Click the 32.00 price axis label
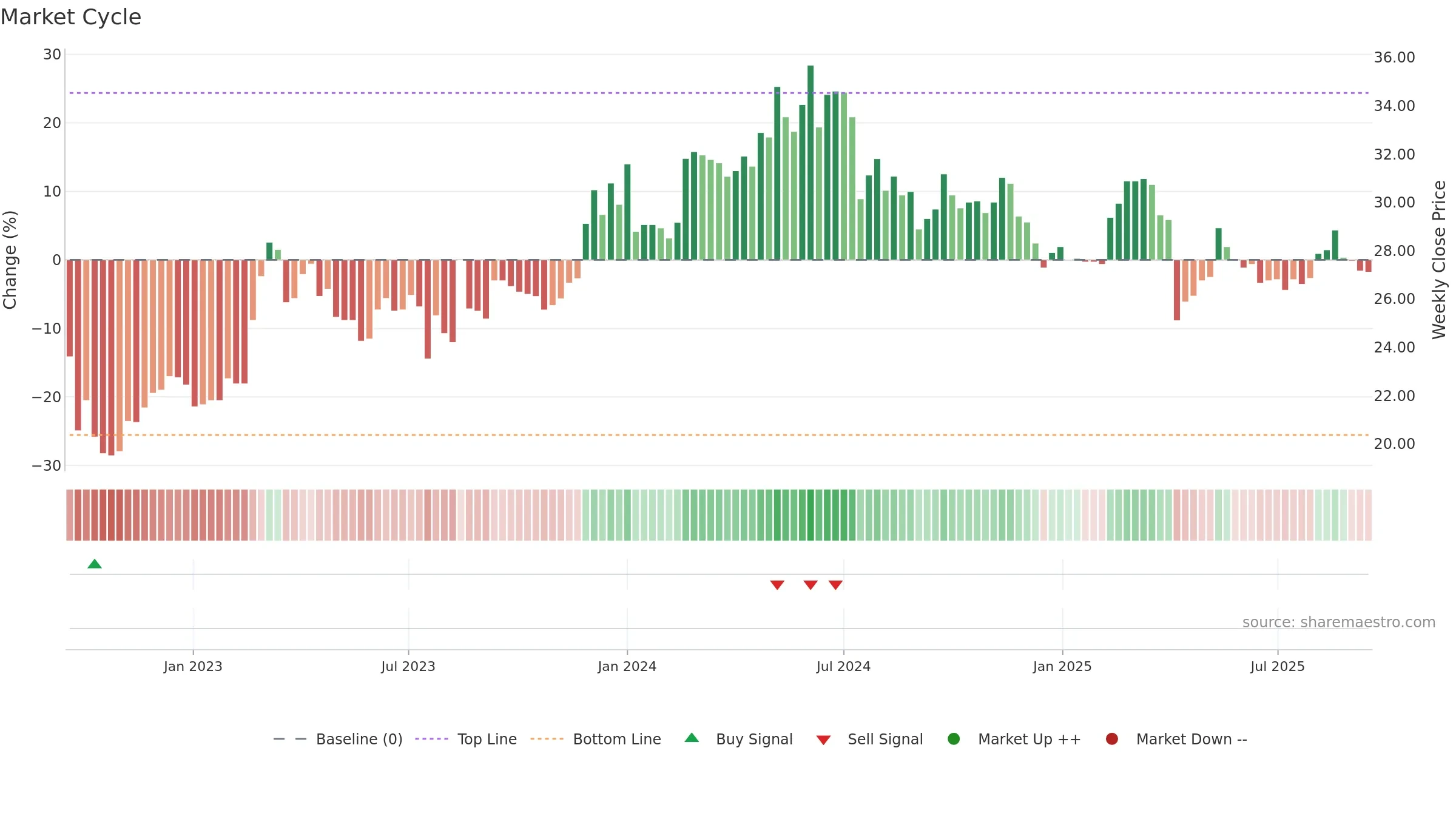Image resolution: width=1456 pixels, height=819 pixels. pyautogui.click(x=1394, y=155)
